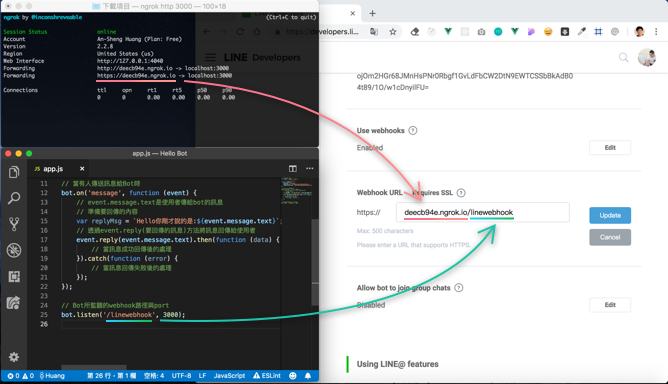Image resolution: width=668 pixels, height=384 pixels.
Task: Edit the Use webhooks setting
Action: point(610,147)
